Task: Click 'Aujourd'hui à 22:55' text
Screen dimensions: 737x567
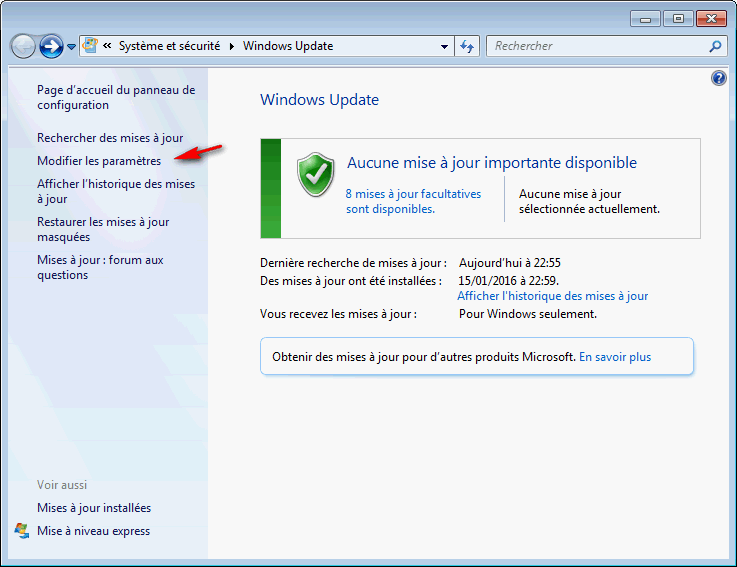Action: (x=510, y=263)
